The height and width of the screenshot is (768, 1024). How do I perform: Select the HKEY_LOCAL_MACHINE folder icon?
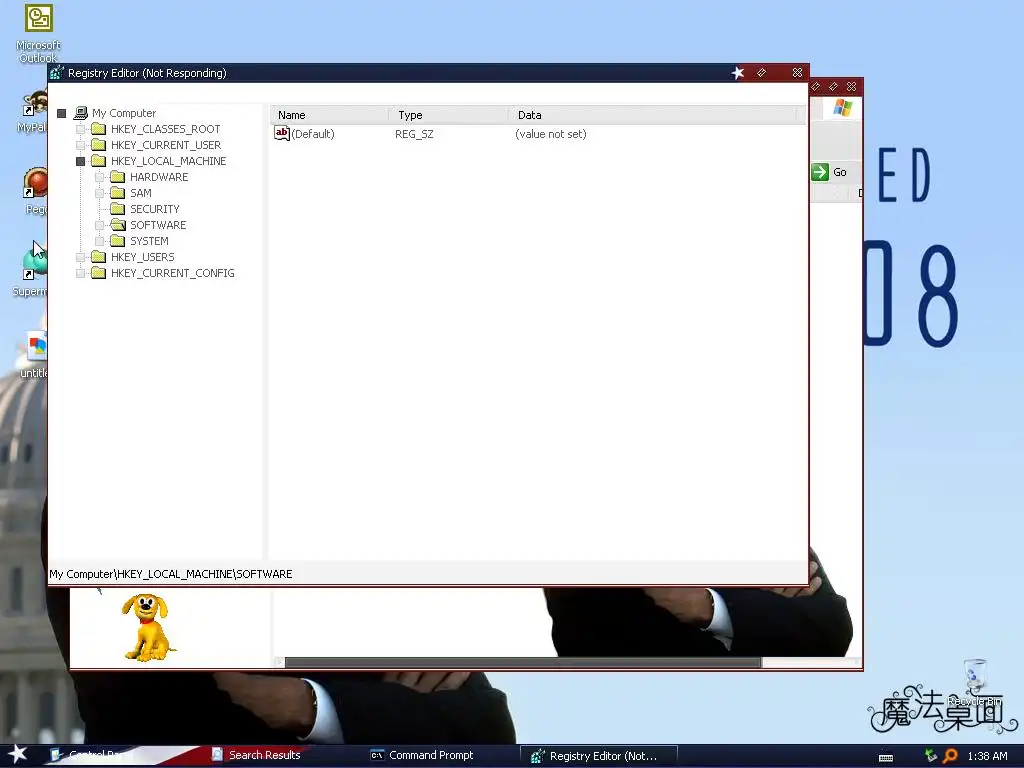click(x=99, y=161)
